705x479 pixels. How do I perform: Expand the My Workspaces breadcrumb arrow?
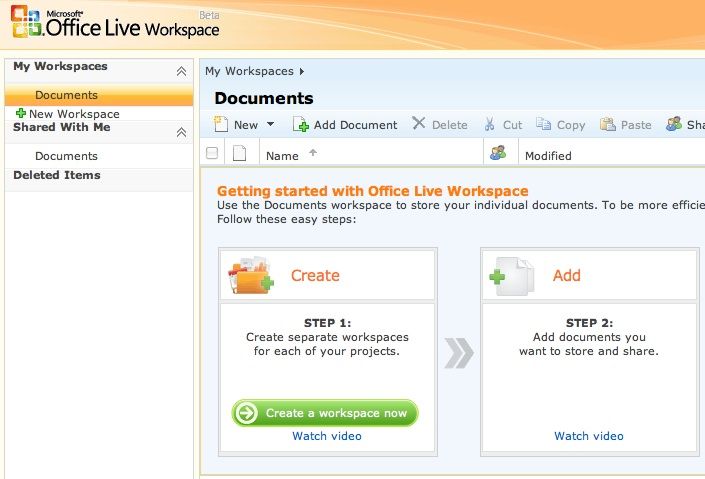302,72
